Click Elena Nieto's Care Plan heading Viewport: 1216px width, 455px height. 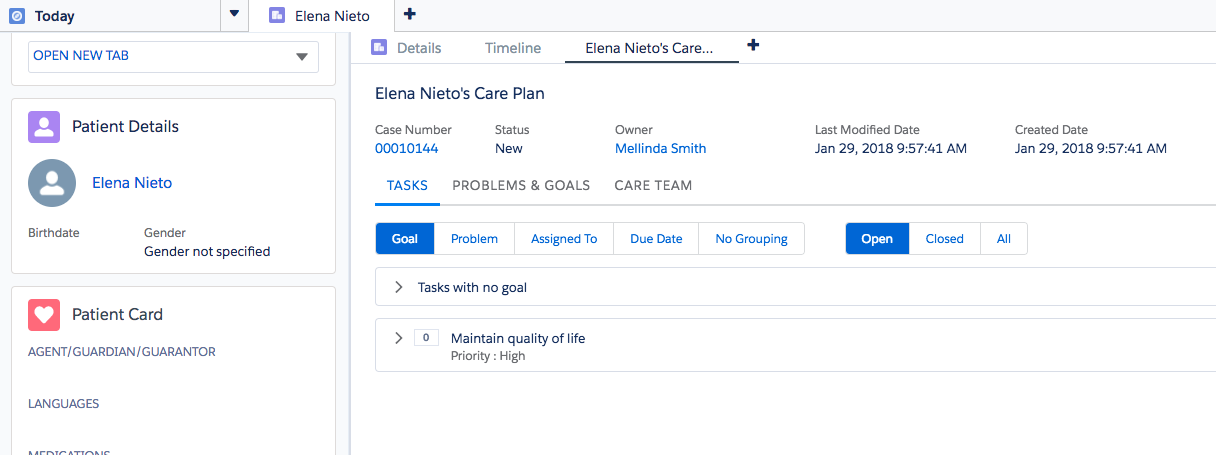coord(460,94)
